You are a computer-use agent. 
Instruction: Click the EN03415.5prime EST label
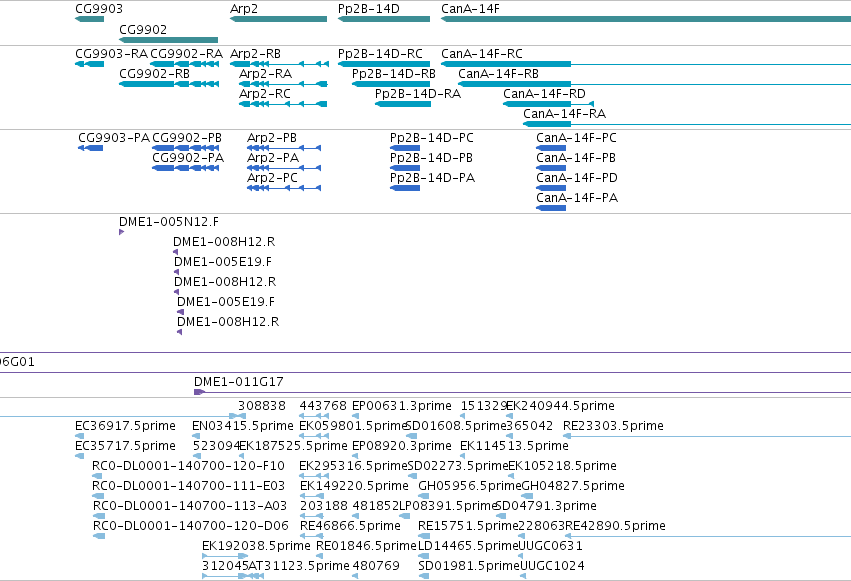click(243, 426)
